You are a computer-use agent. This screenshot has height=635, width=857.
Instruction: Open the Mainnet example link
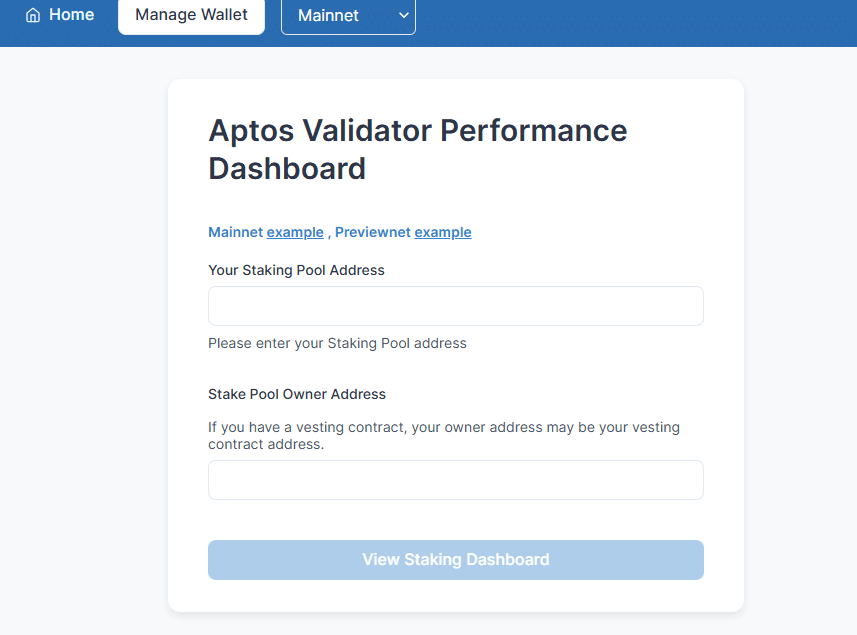[295, 232]
